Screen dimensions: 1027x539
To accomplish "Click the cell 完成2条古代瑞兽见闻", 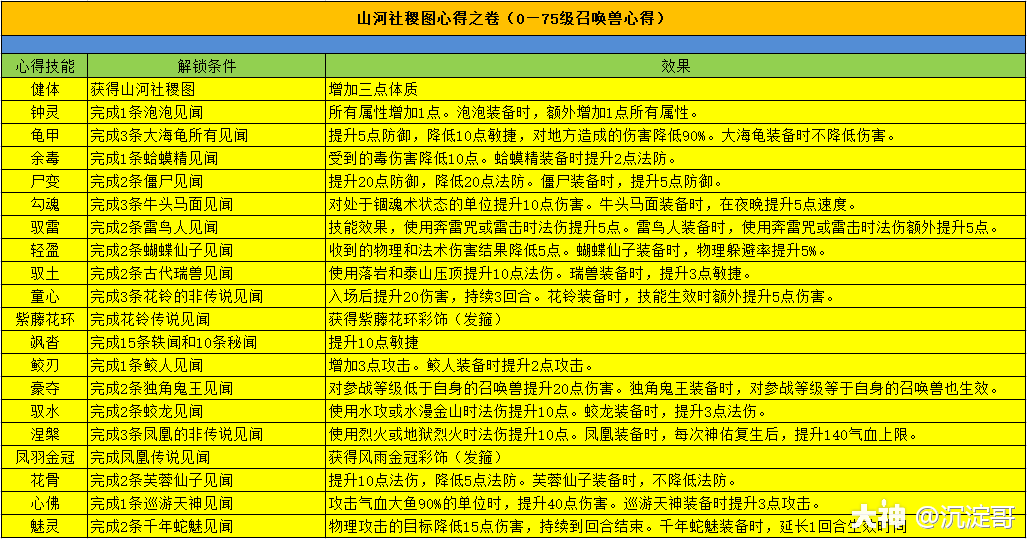I will 206,273.
